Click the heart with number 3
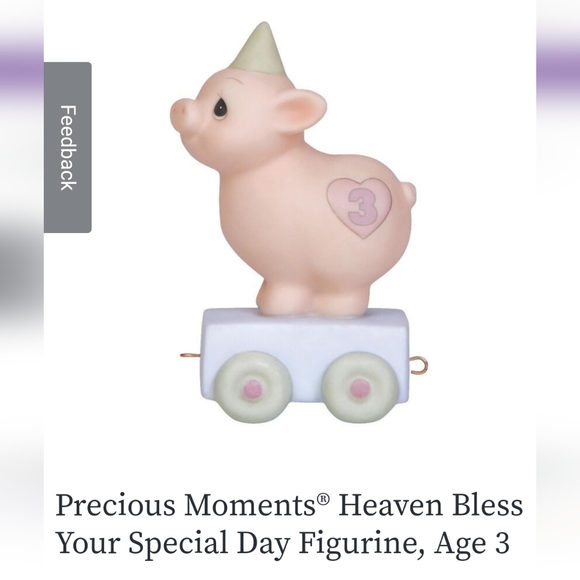The height and width of the screenshot is (580, 580). tap(359, 208)
